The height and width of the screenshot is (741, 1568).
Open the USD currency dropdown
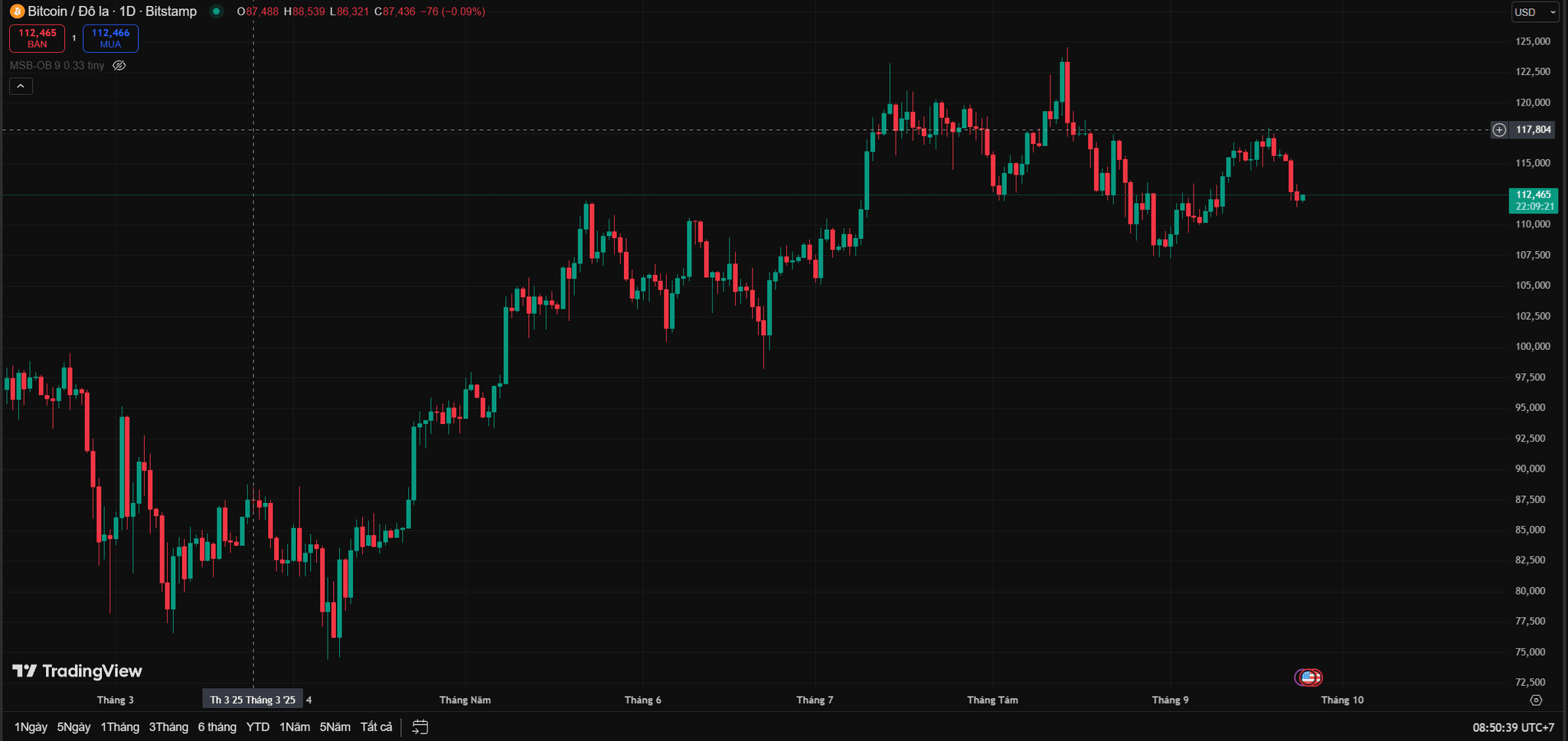(1536, 11)
